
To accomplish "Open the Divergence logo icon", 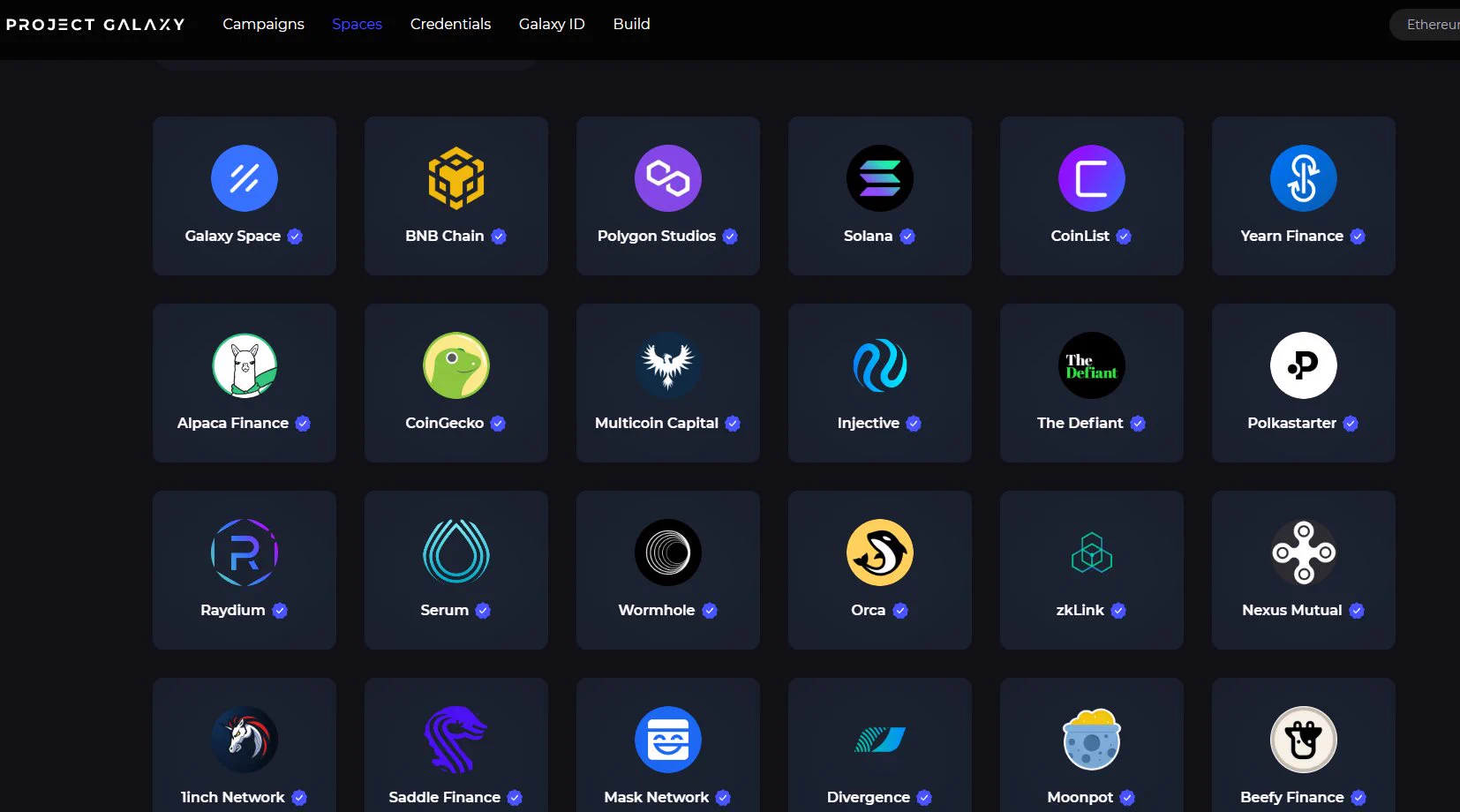I will tap(880, 740).
